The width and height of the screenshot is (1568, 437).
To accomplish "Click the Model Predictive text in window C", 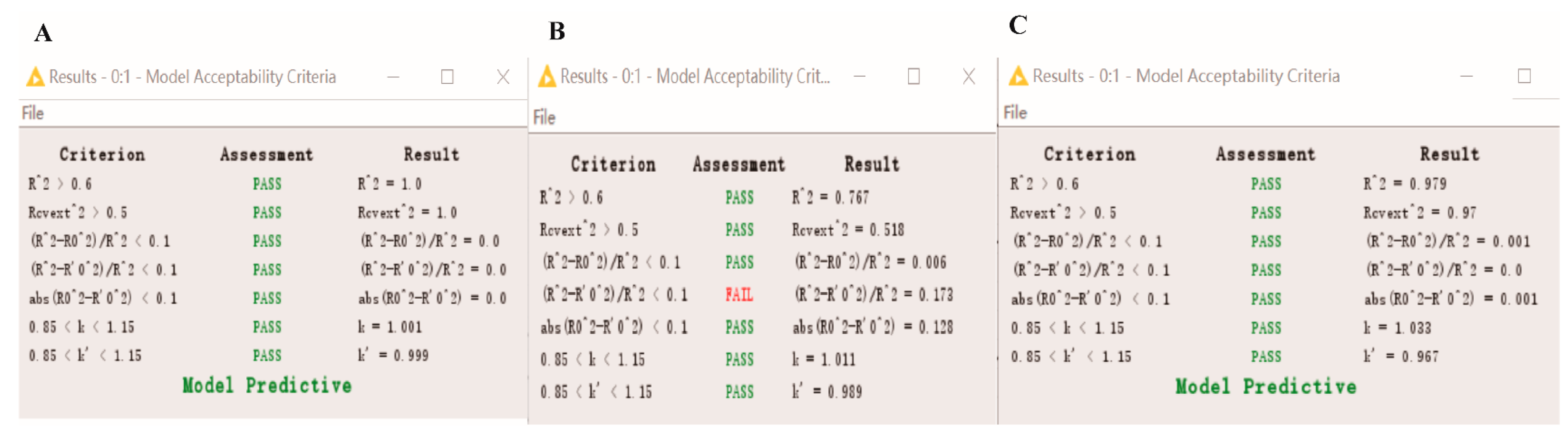I will click(1266, 386).
